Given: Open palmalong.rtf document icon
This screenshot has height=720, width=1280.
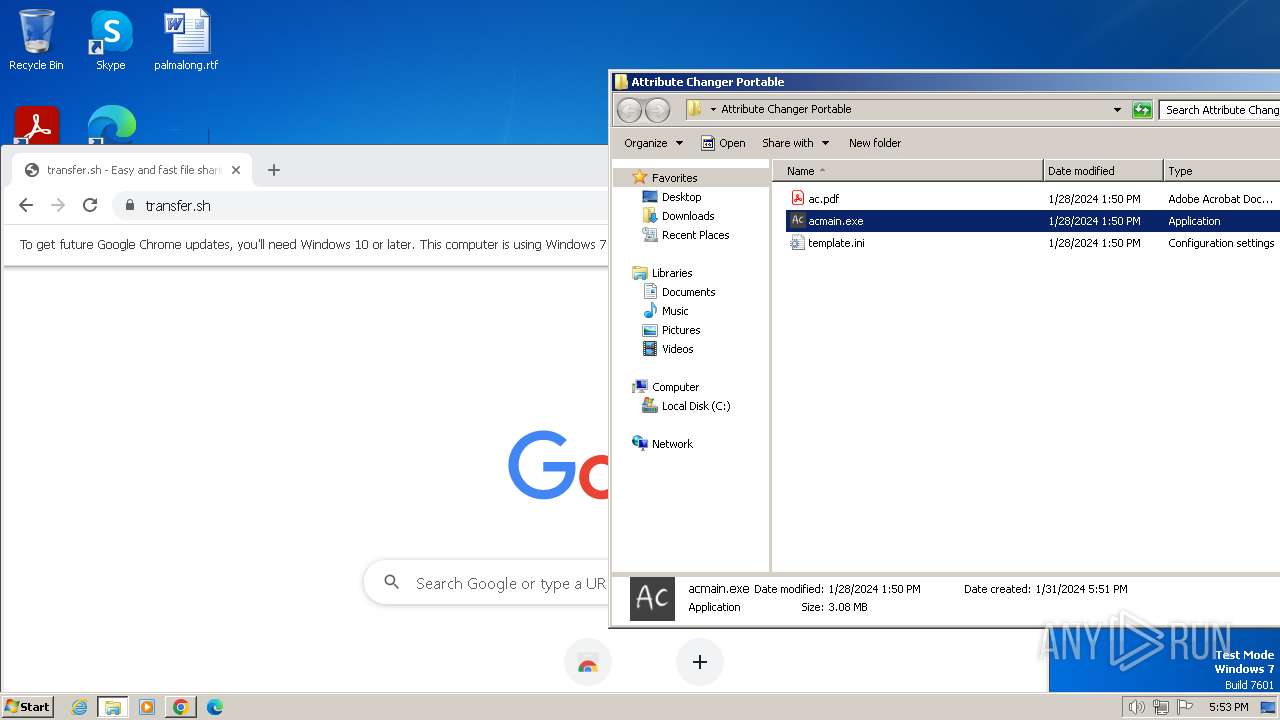Looking at the screenshot, I should click(186, 40).
